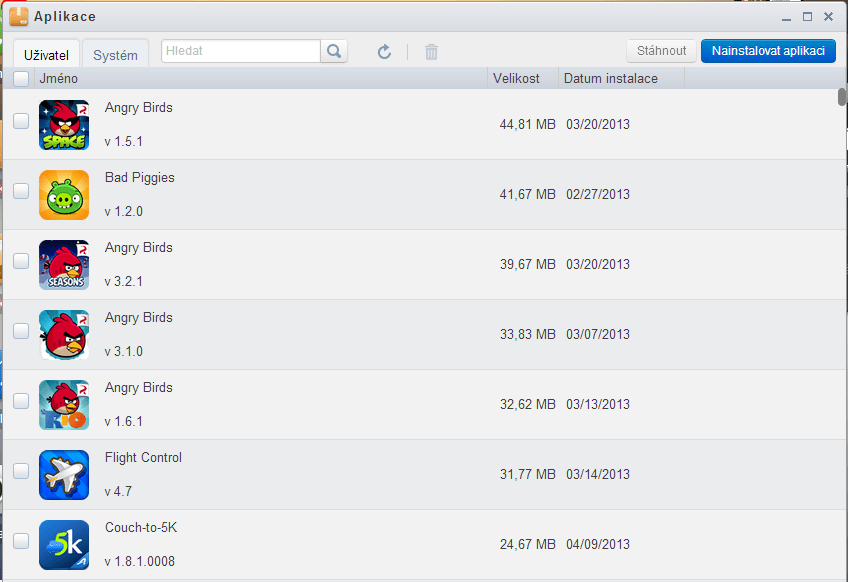Screen dimensions: 848x582
Task: Click the vertical scrollbar thumb
Action: click(x=842, y=97)
